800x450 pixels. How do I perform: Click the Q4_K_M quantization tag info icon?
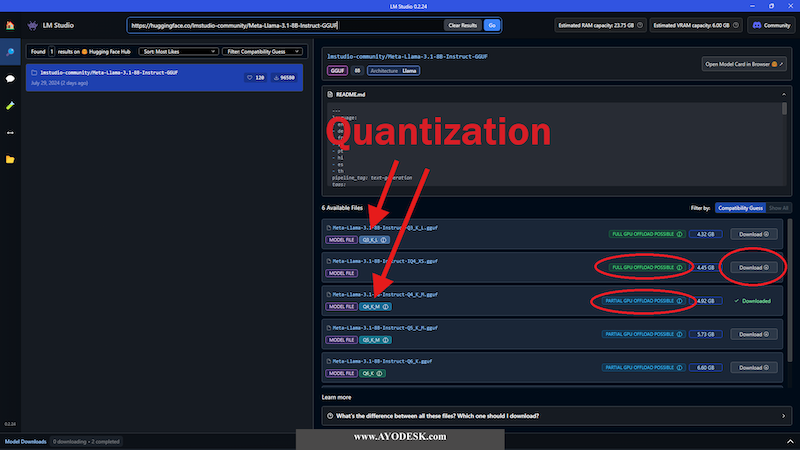386,307
